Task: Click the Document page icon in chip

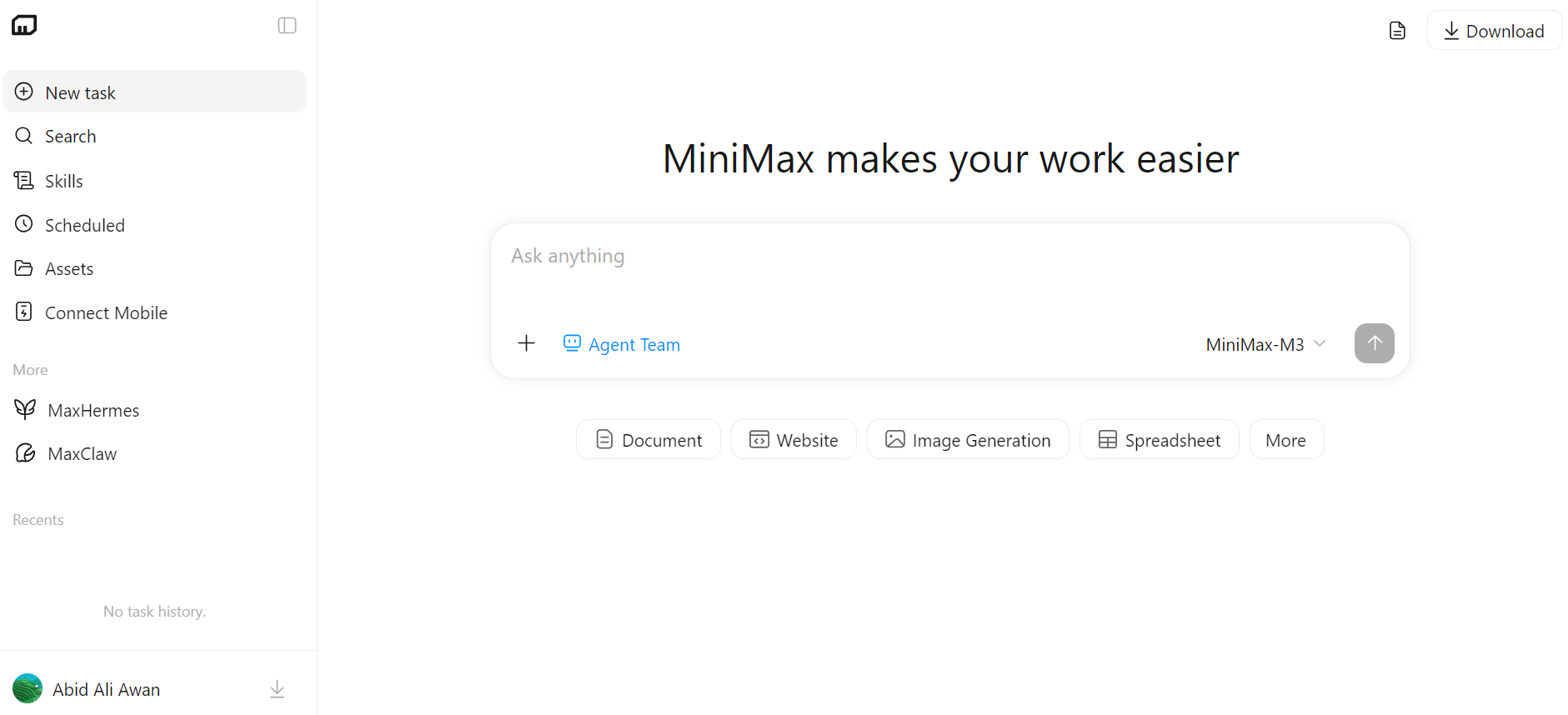Action: [605, 439]
